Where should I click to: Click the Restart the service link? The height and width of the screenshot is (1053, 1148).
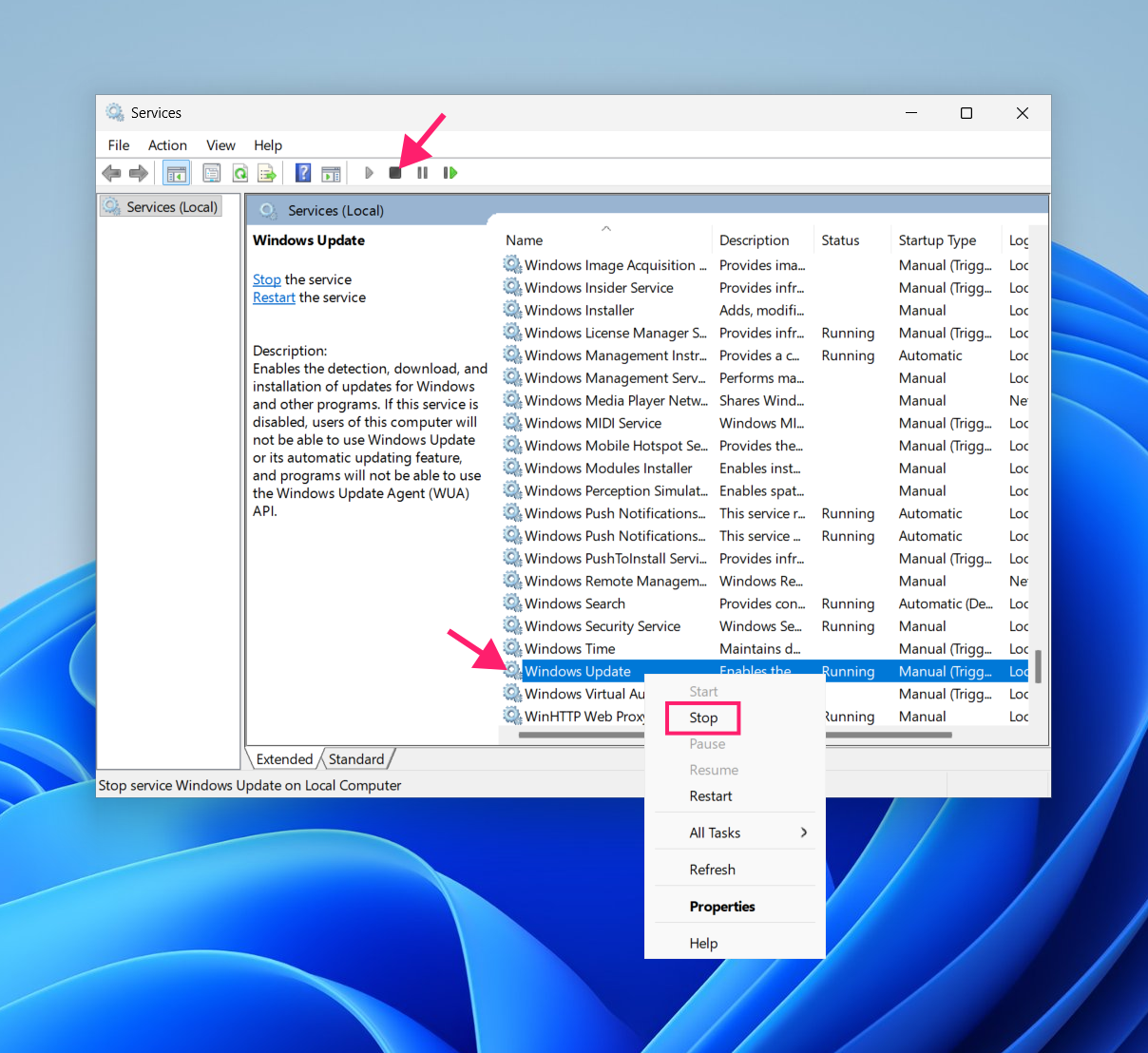click(274, 297)
